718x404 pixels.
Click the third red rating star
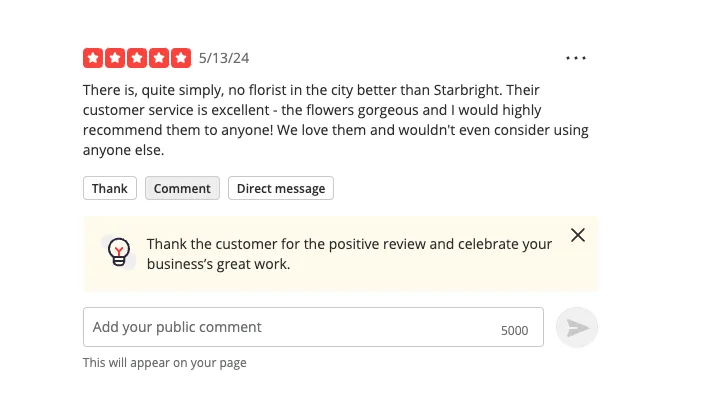[x=137, y=58]
